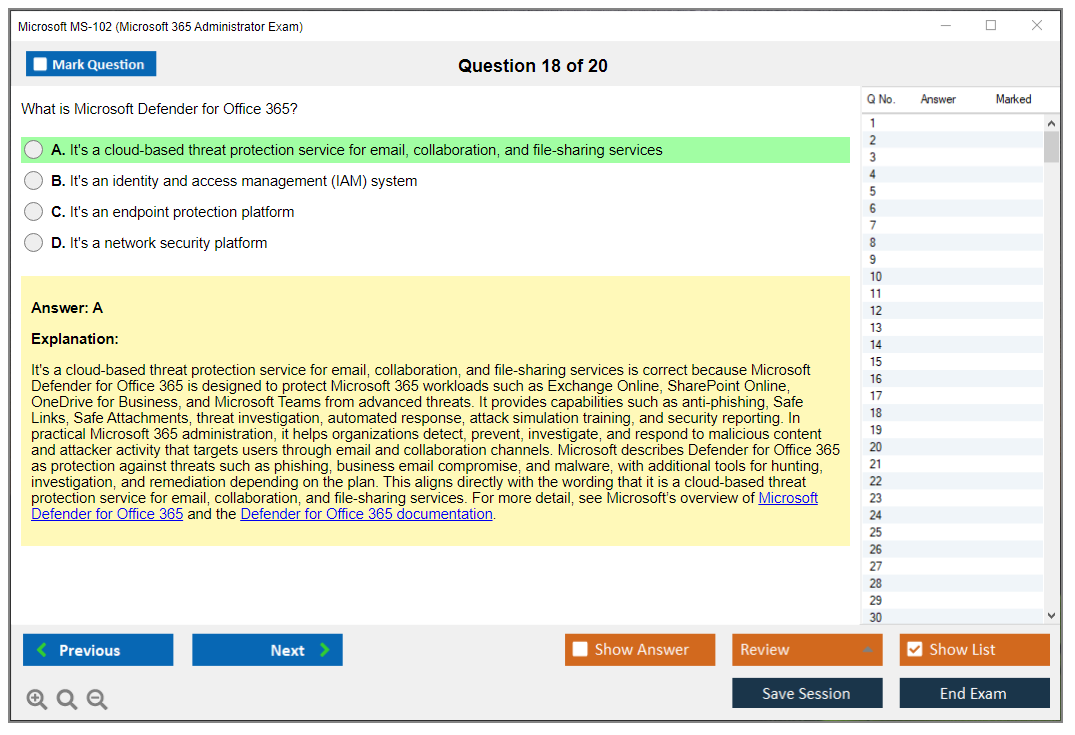
Task: Click the cloud-based threat protection answer text
Action: (x=366, y=150)
